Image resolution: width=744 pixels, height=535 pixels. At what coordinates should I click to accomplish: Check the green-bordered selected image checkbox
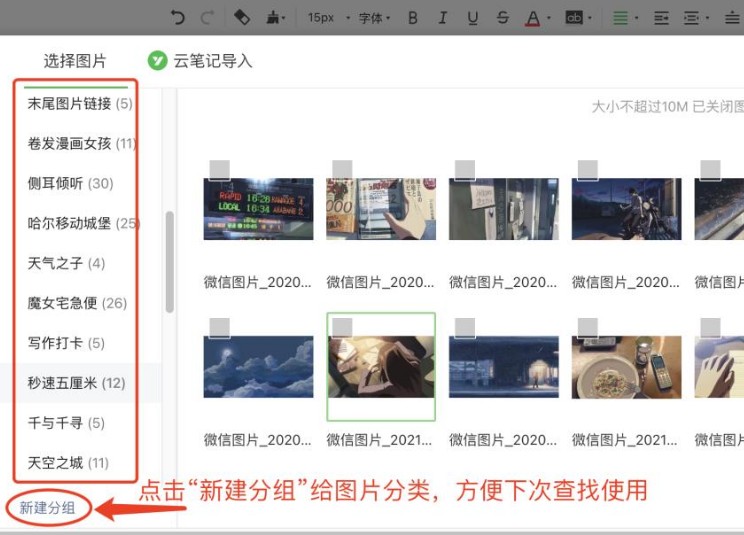[x=342, y=328]
